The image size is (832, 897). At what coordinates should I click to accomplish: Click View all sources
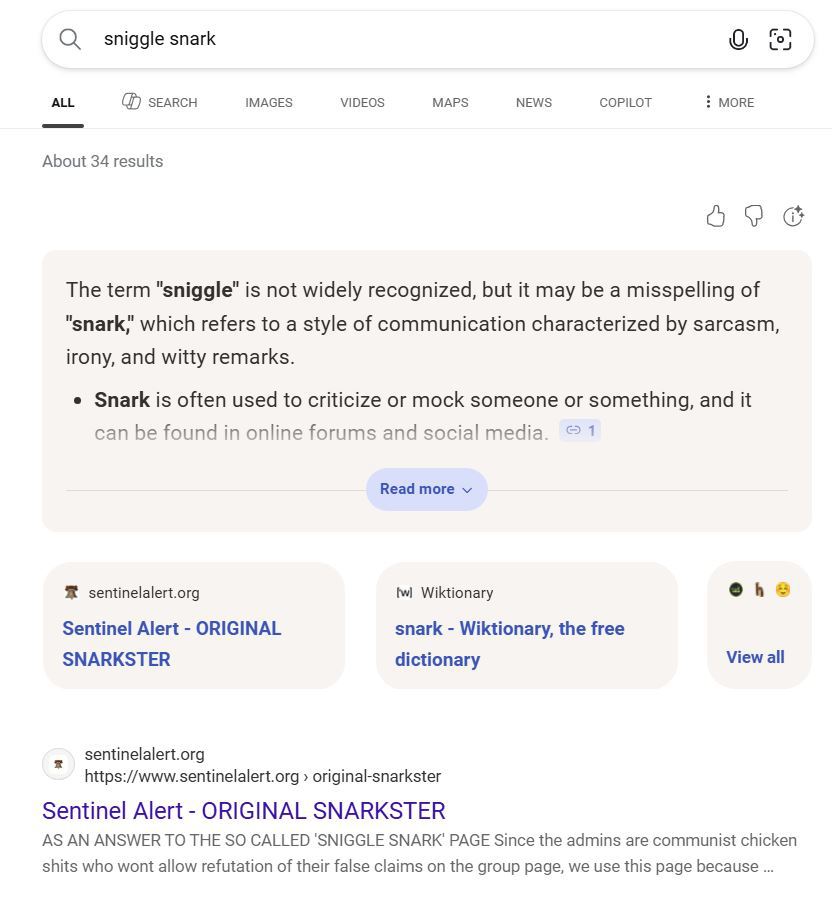(755, 657)
